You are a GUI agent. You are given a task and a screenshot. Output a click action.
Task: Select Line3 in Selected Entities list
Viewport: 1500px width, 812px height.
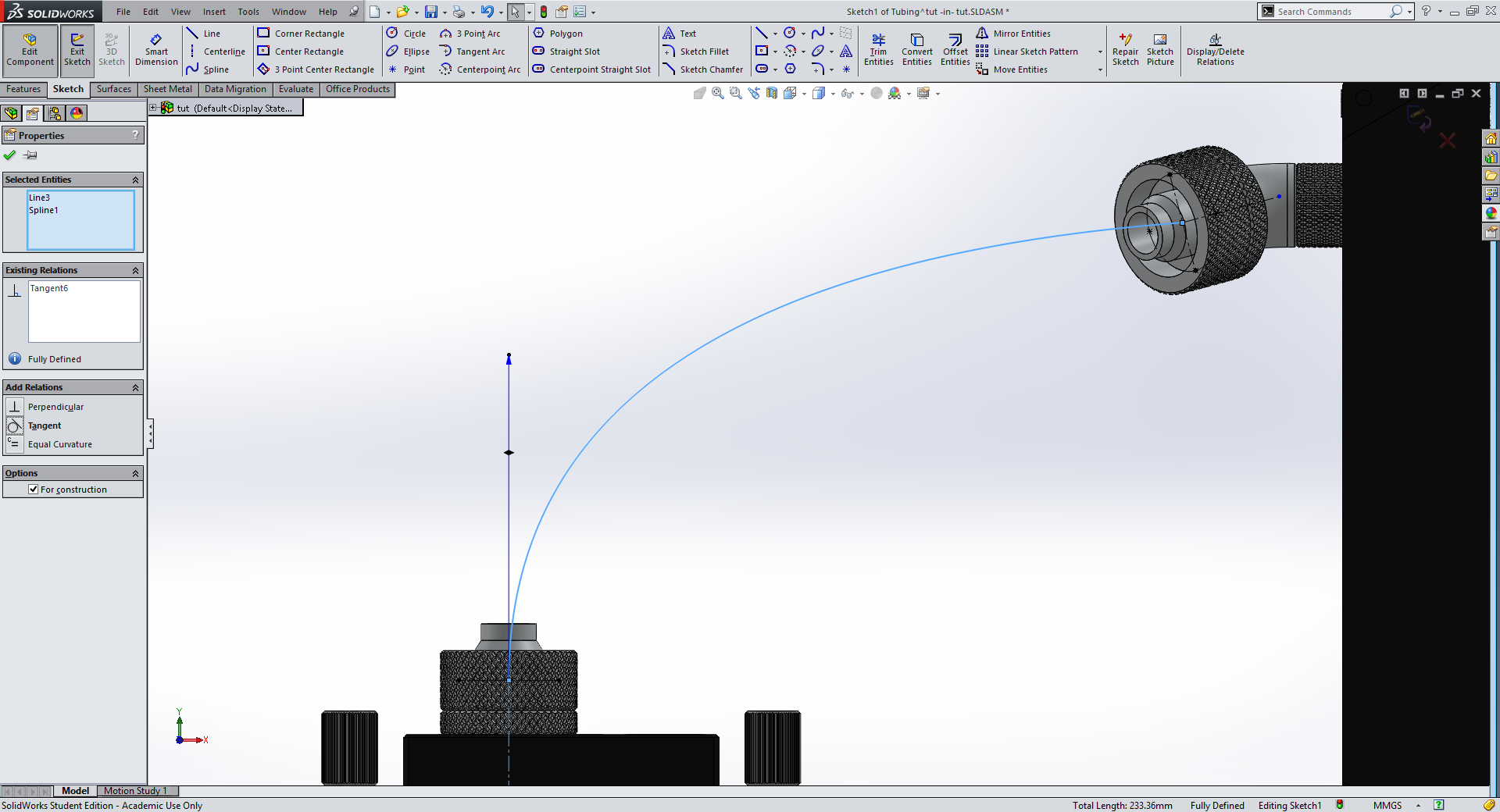pyautogui.click(x=40, y=198)
